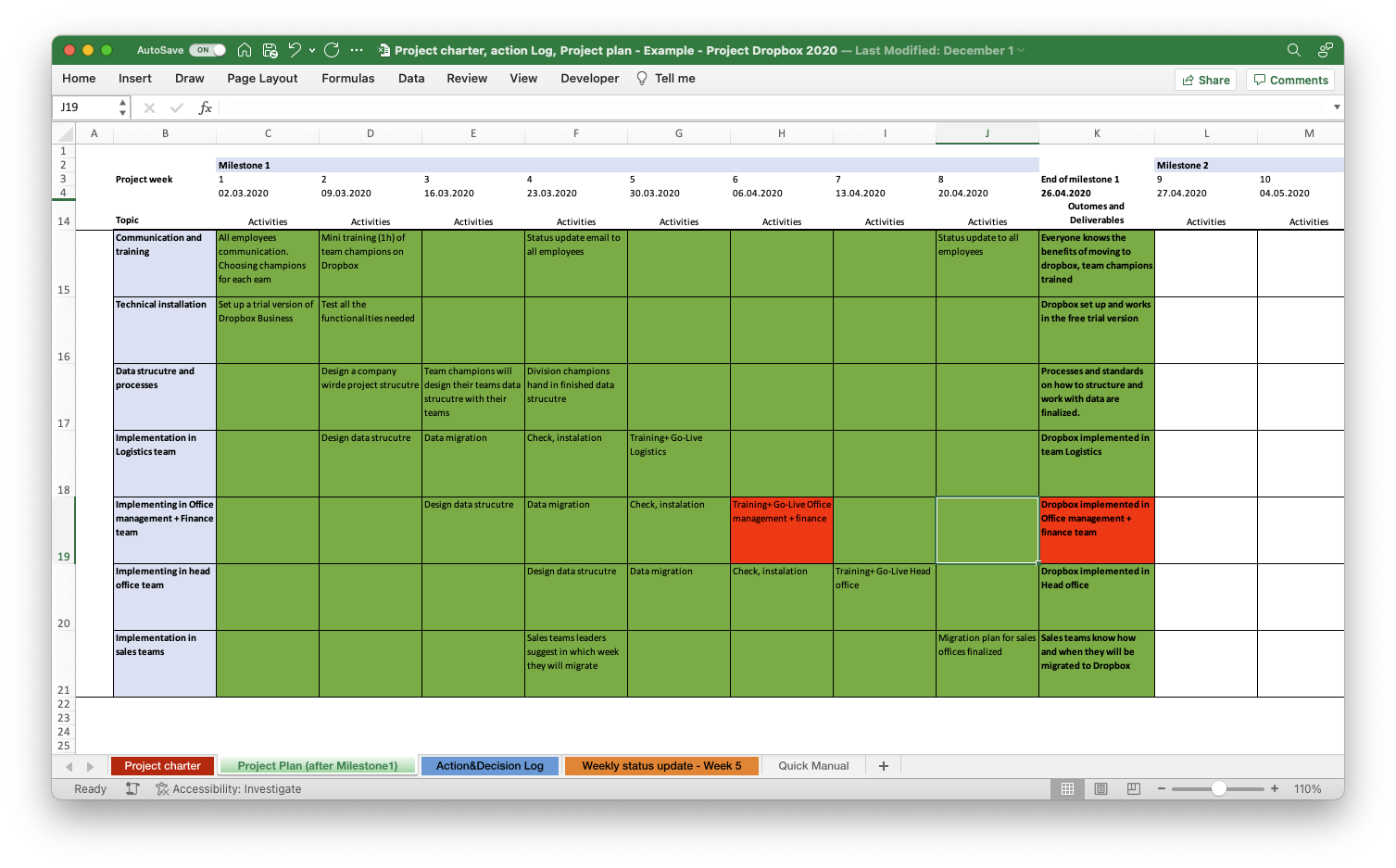Screen dimensions: 1396x868
Task: Switch to Weekly status update - Week 5 sheet
Action: (661, 766)
